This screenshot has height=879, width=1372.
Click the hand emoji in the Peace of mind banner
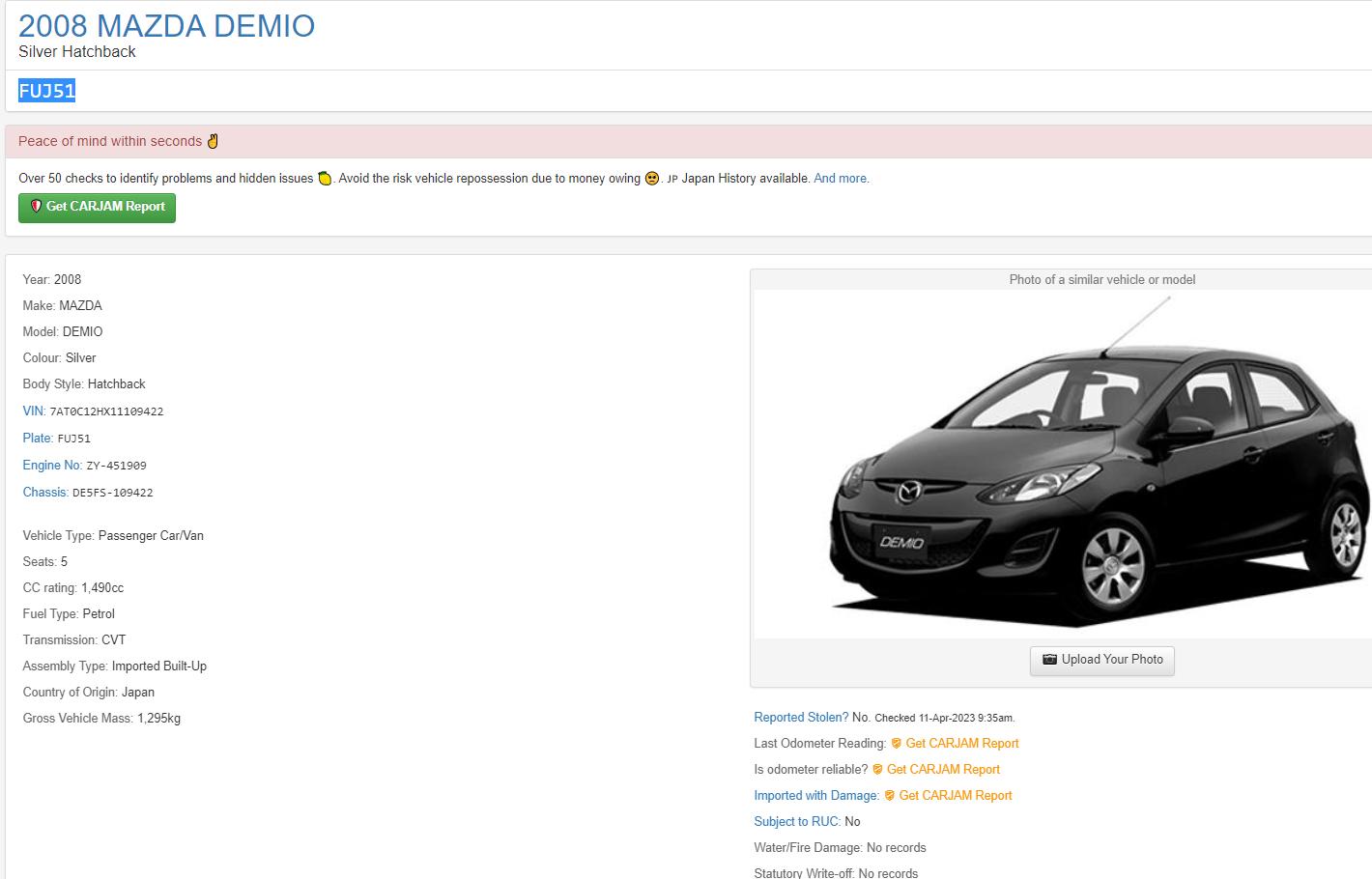[x=213, y=141]
